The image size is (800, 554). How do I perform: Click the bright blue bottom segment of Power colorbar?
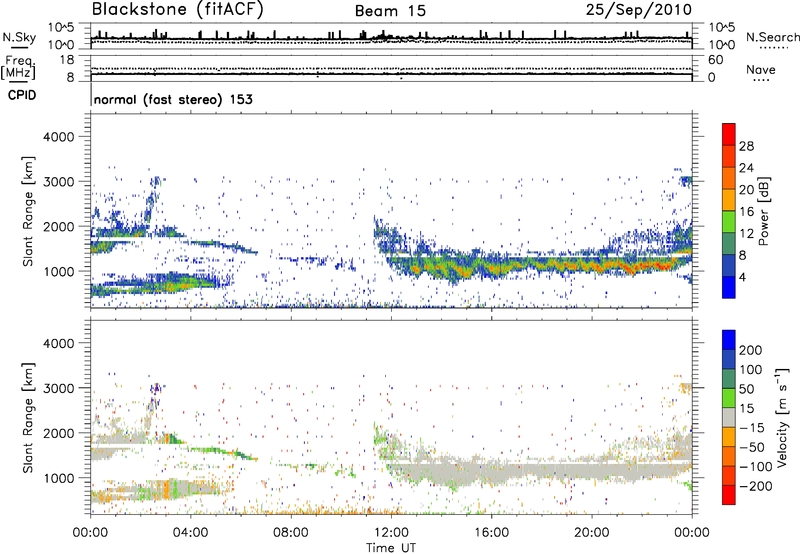(x=729, y=287)
